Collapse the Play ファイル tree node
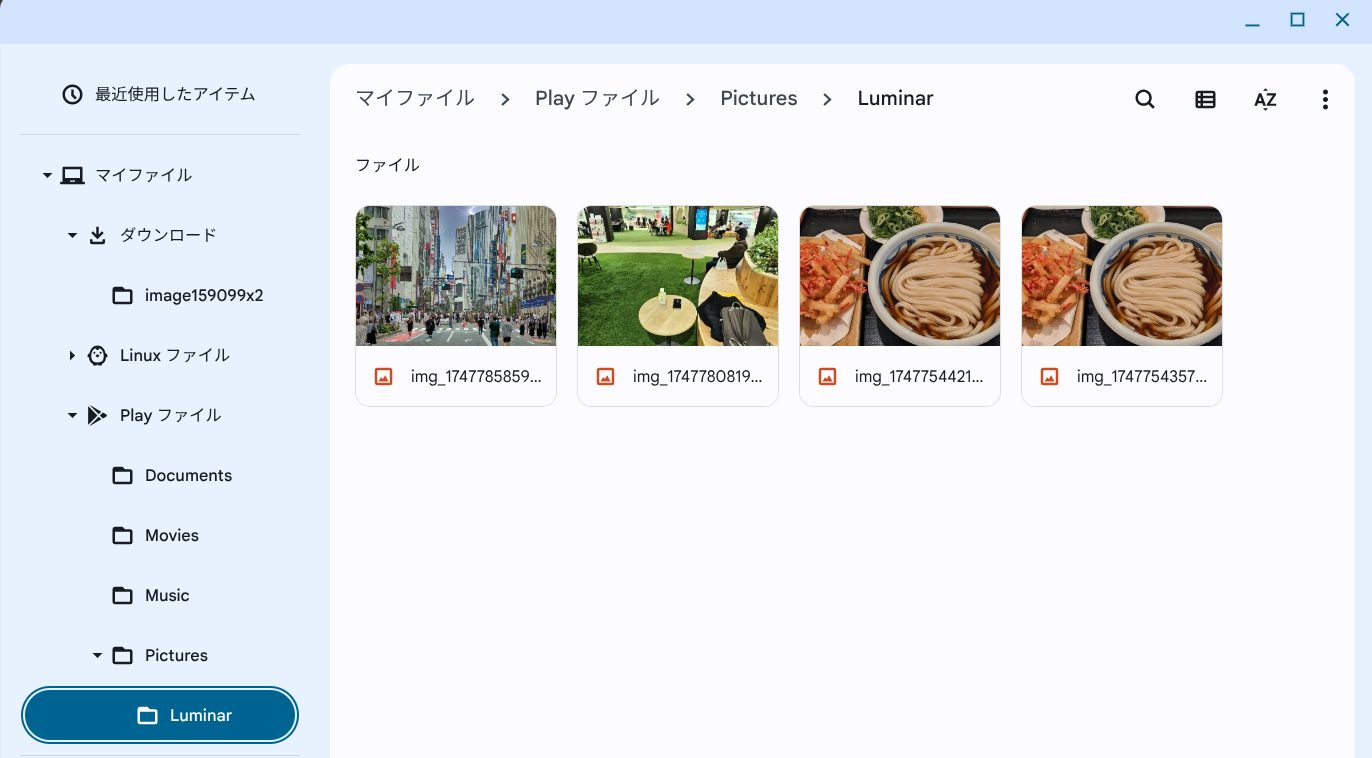 pyautogui.click(x=72, y=416)
